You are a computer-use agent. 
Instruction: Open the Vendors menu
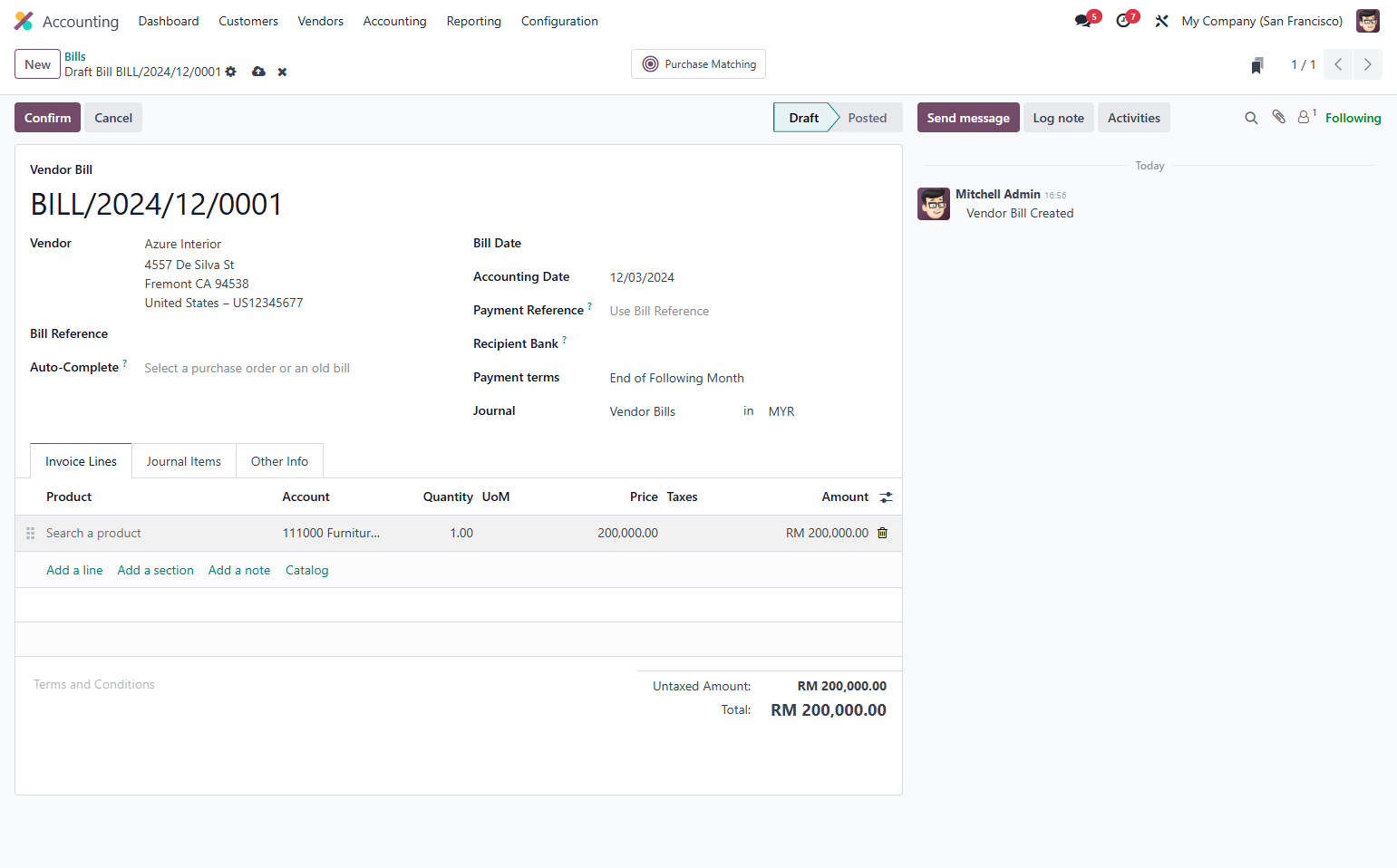click(320, 21)
